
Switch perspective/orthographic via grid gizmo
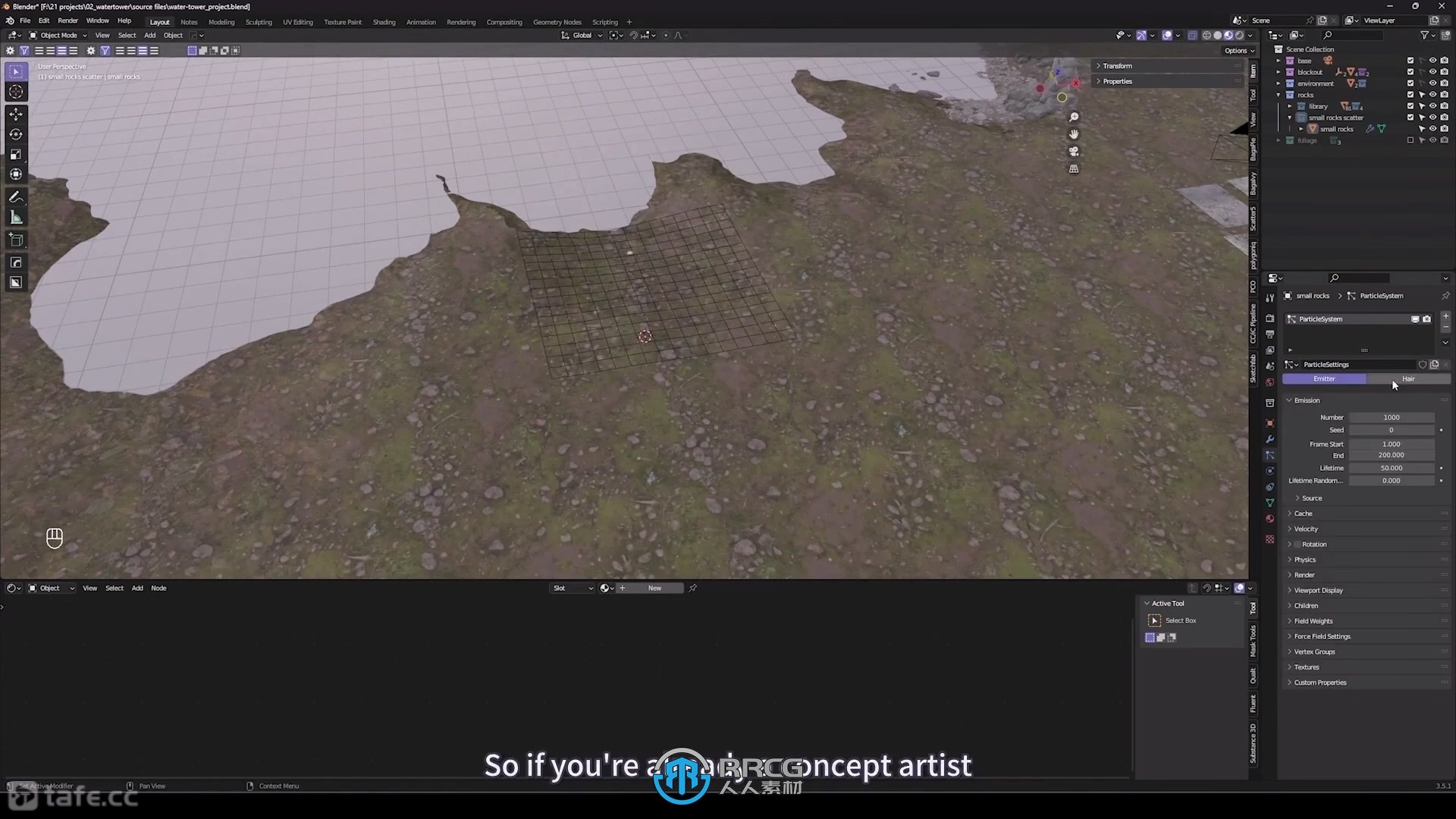point(1074,169)
